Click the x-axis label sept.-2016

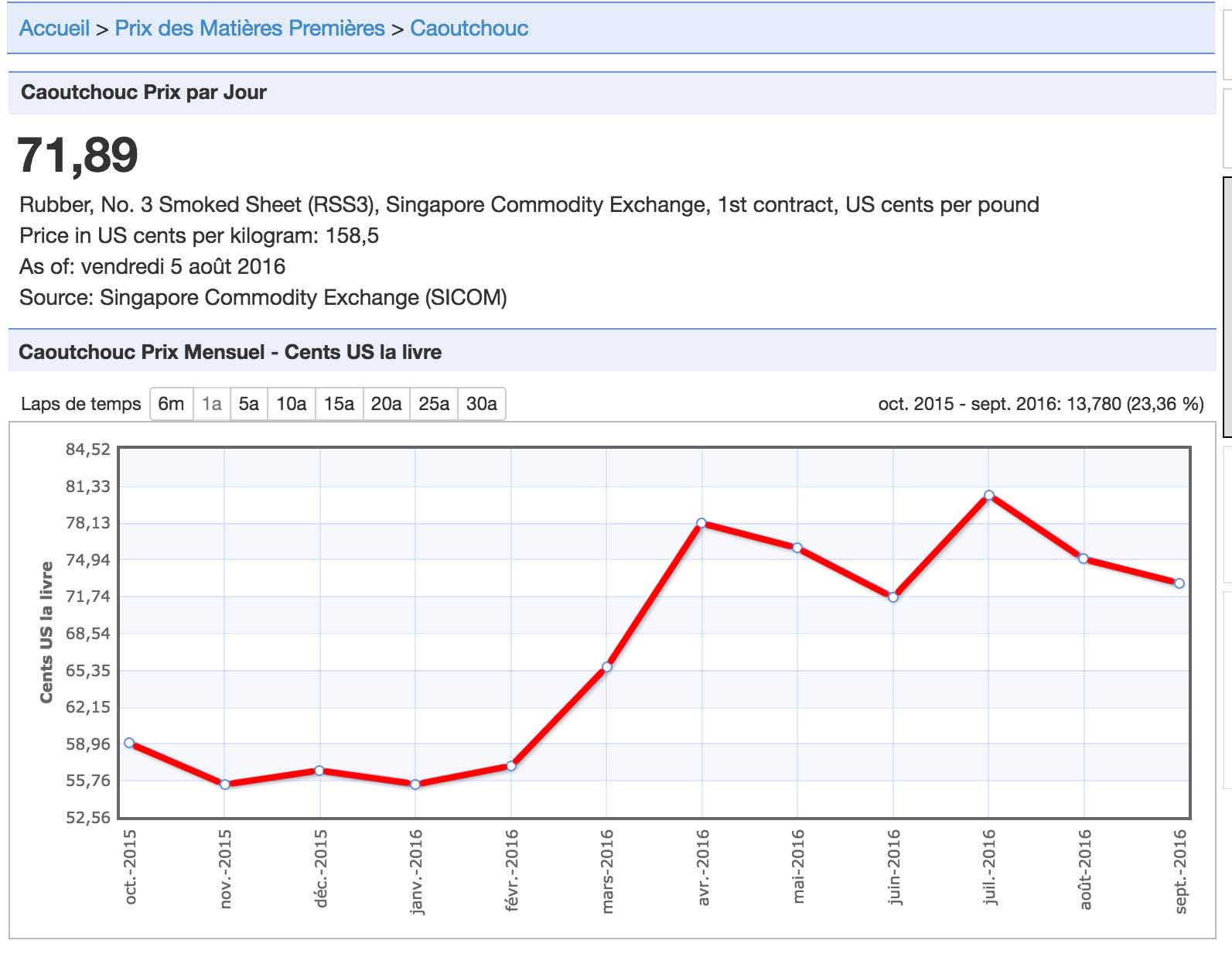(x=1181, y=871)
